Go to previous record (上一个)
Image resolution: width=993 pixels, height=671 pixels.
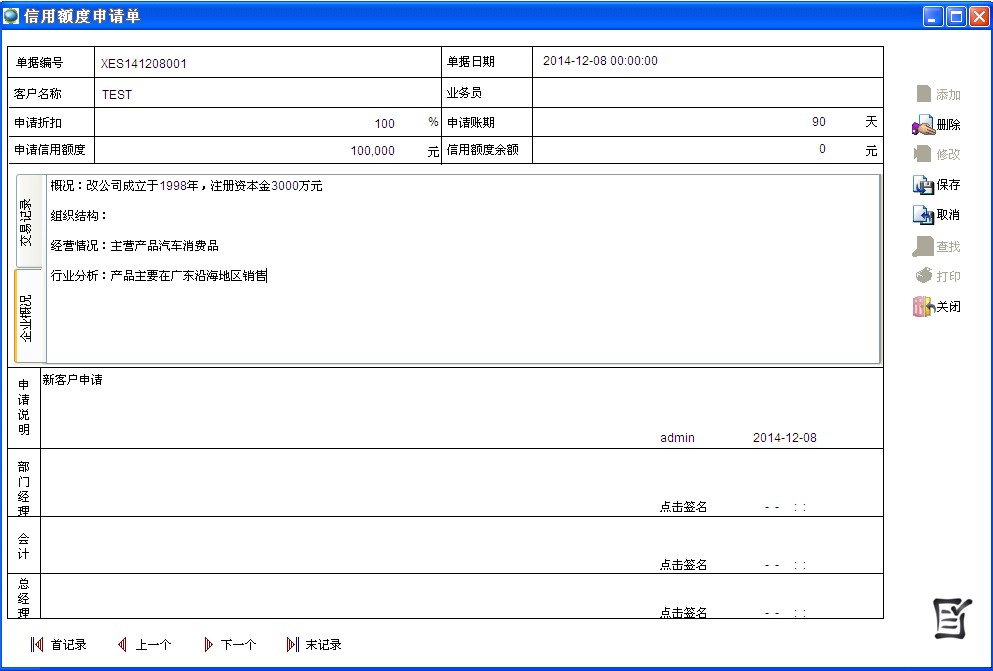coord(144,645)
